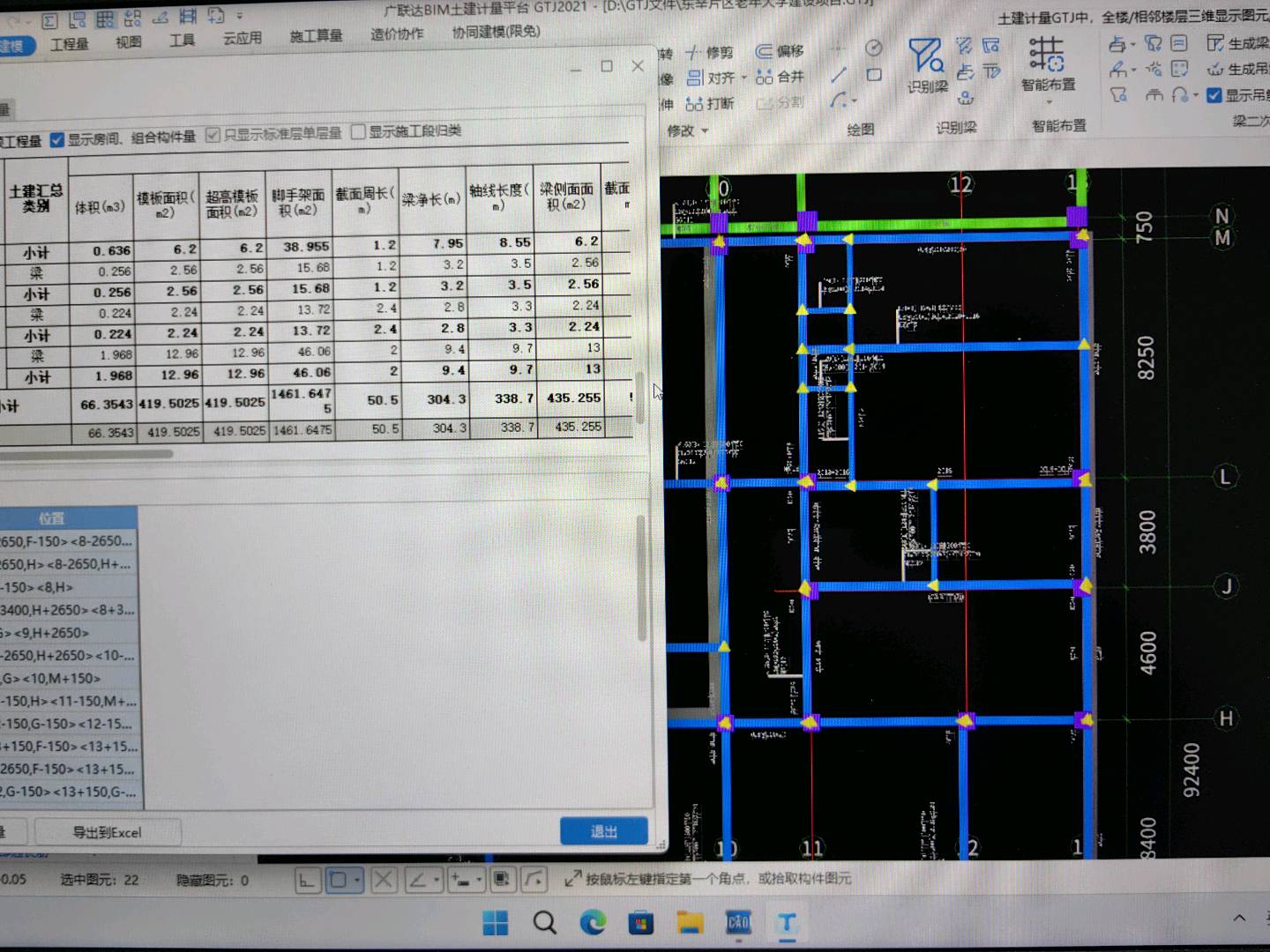1270x952 pixels.
Task: Open the 造价协作 ribbon tab
Action: [x=397, y=34]
